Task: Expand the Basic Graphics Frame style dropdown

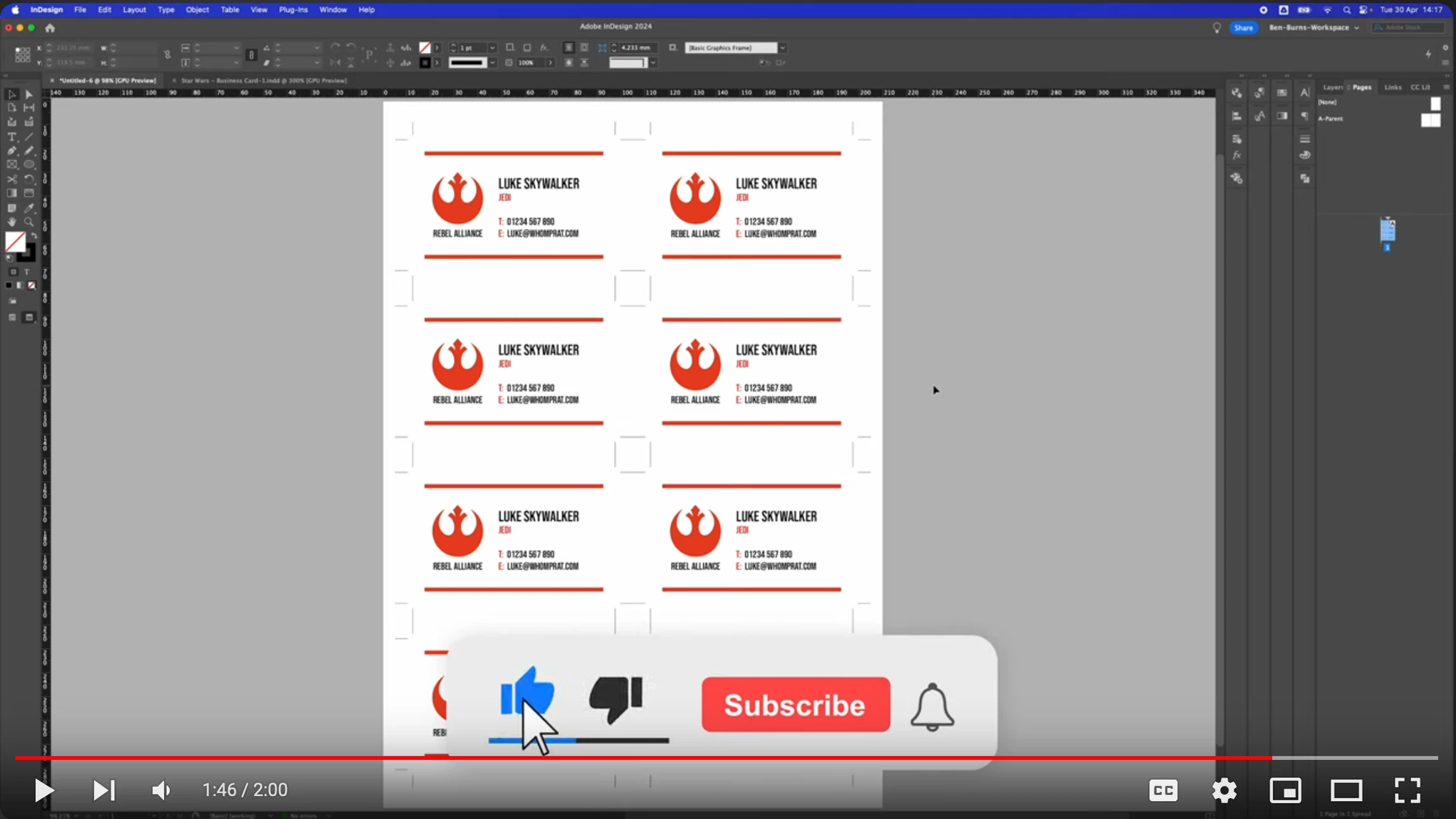Action: [783, 48]
